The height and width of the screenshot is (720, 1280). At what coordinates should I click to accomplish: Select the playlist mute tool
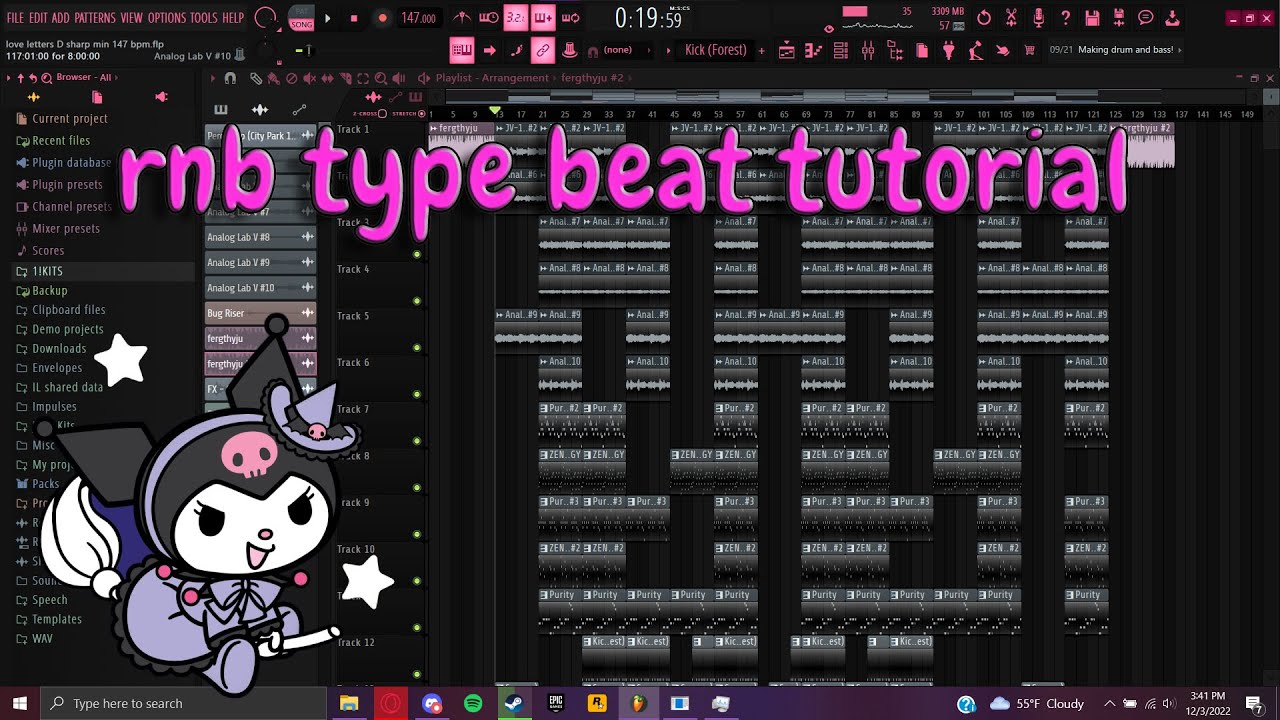(x=310, y=78)
